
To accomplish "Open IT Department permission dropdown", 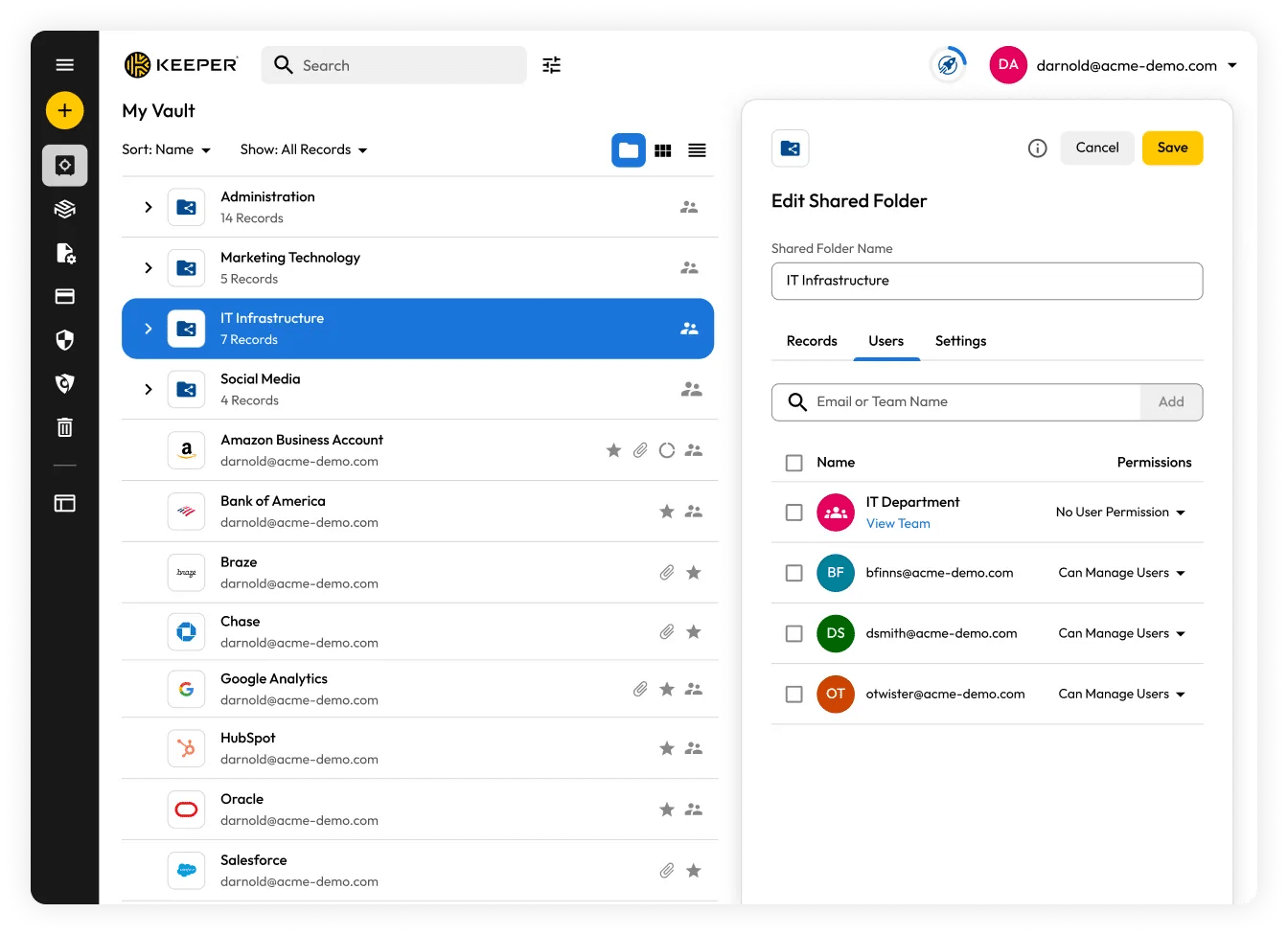I will pos(1120,513).
